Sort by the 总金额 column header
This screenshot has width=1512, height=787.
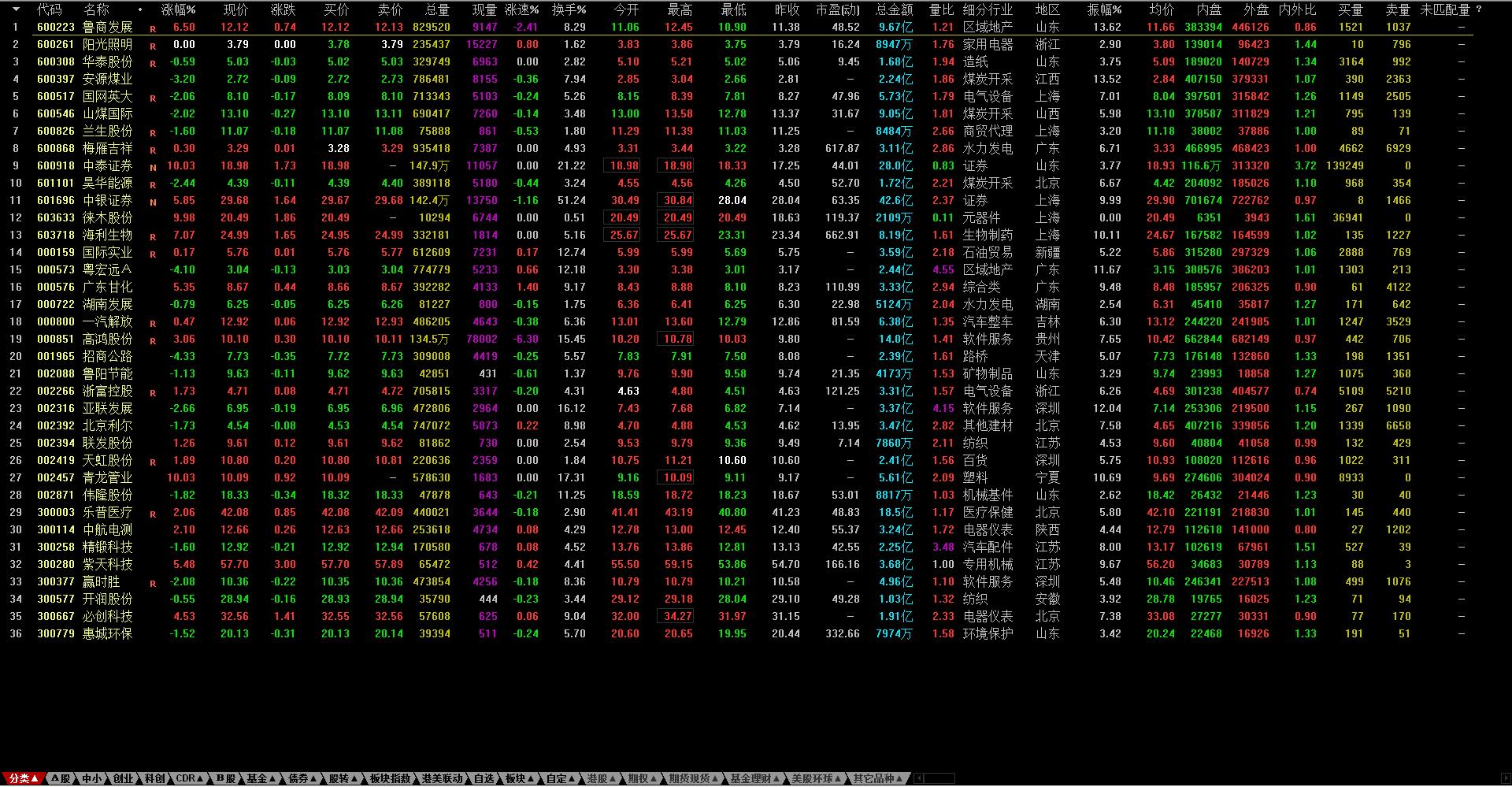894,9
